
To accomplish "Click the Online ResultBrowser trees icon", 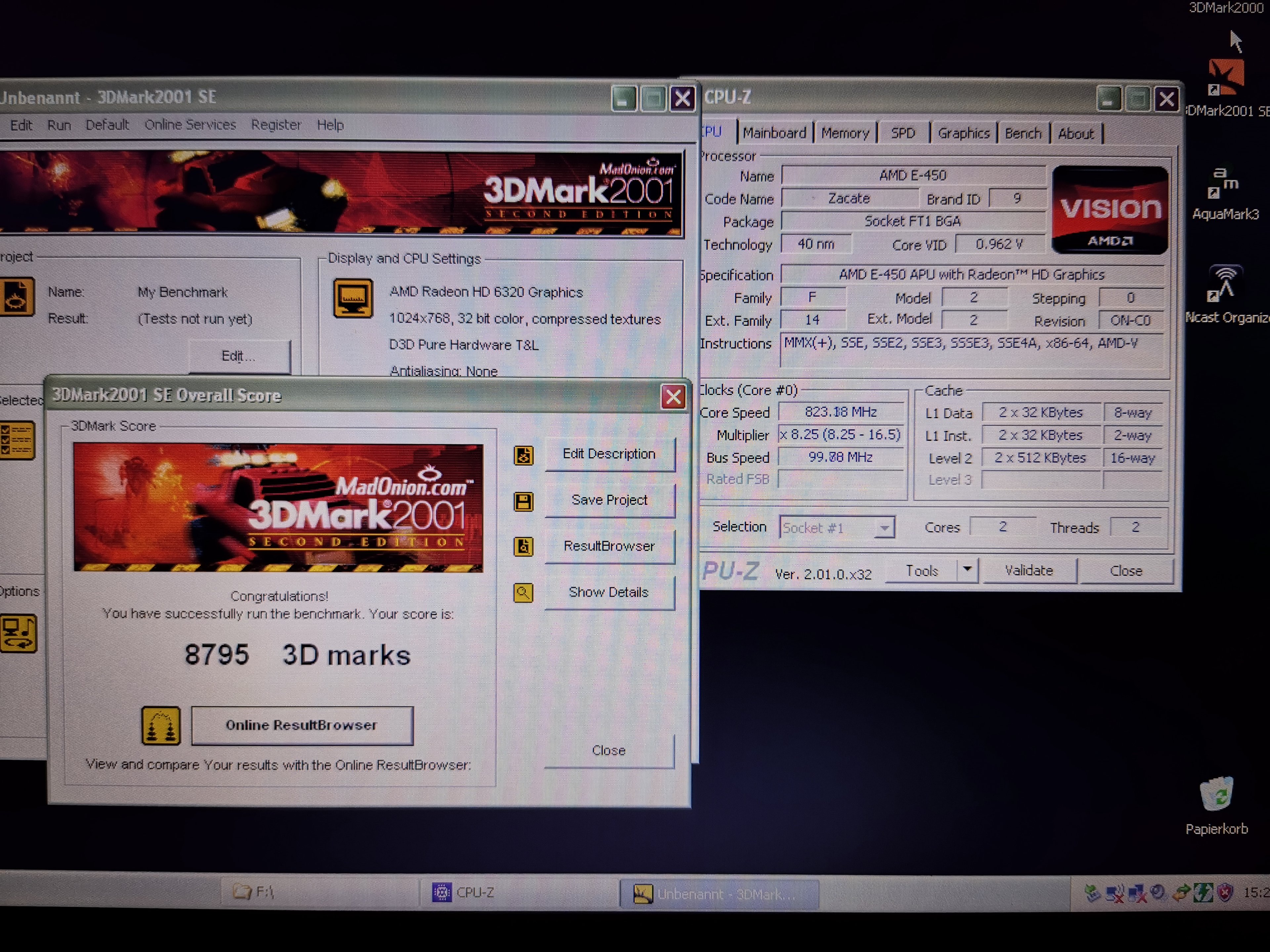I will click(161, 726).
